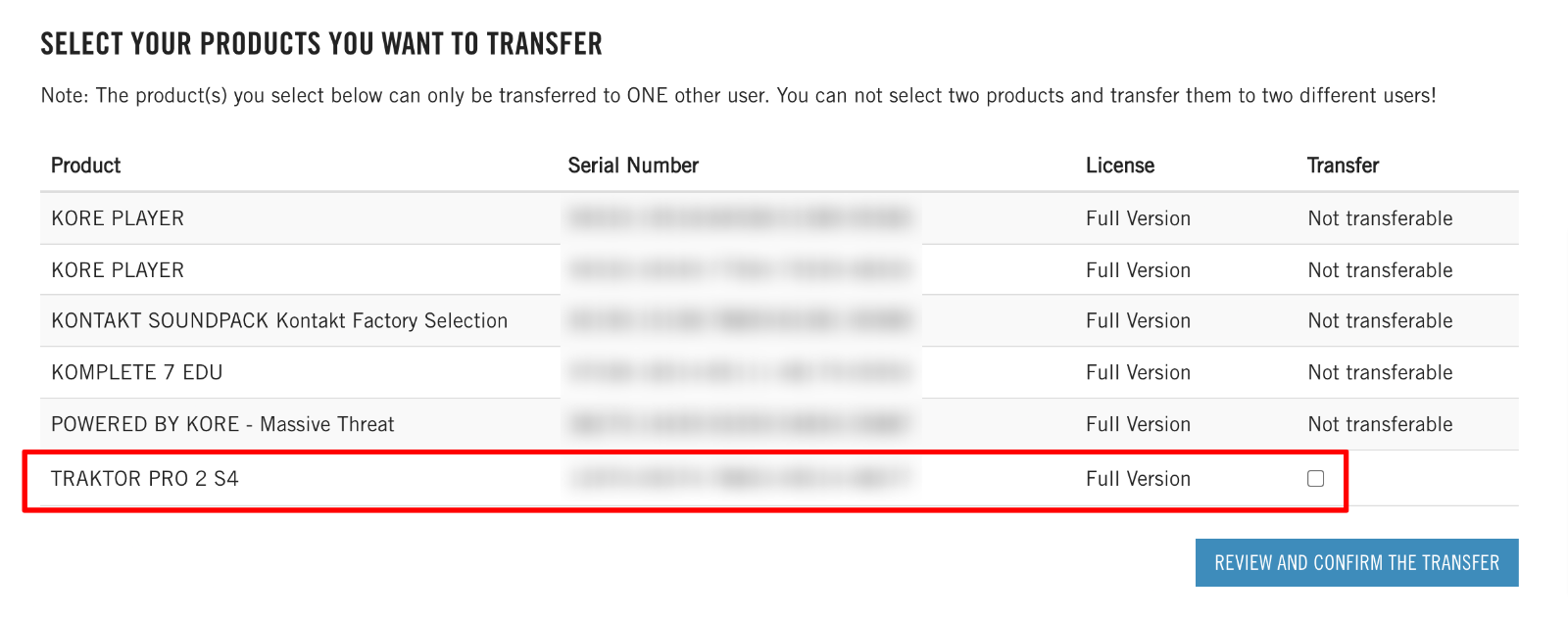Image resolution: width=1568 pixels, height=619 pixels.
Task: Click Review and Confirm the Transfer button
Action: (1356, 563)
